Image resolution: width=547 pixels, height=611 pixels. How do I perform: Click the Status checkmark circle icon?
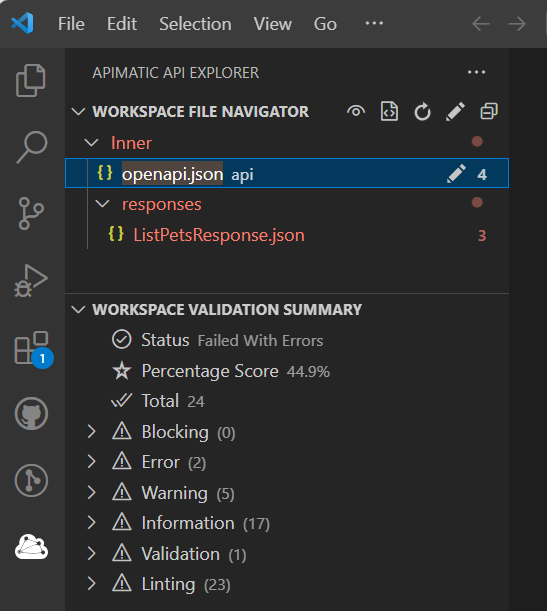[x=122, y=339]
